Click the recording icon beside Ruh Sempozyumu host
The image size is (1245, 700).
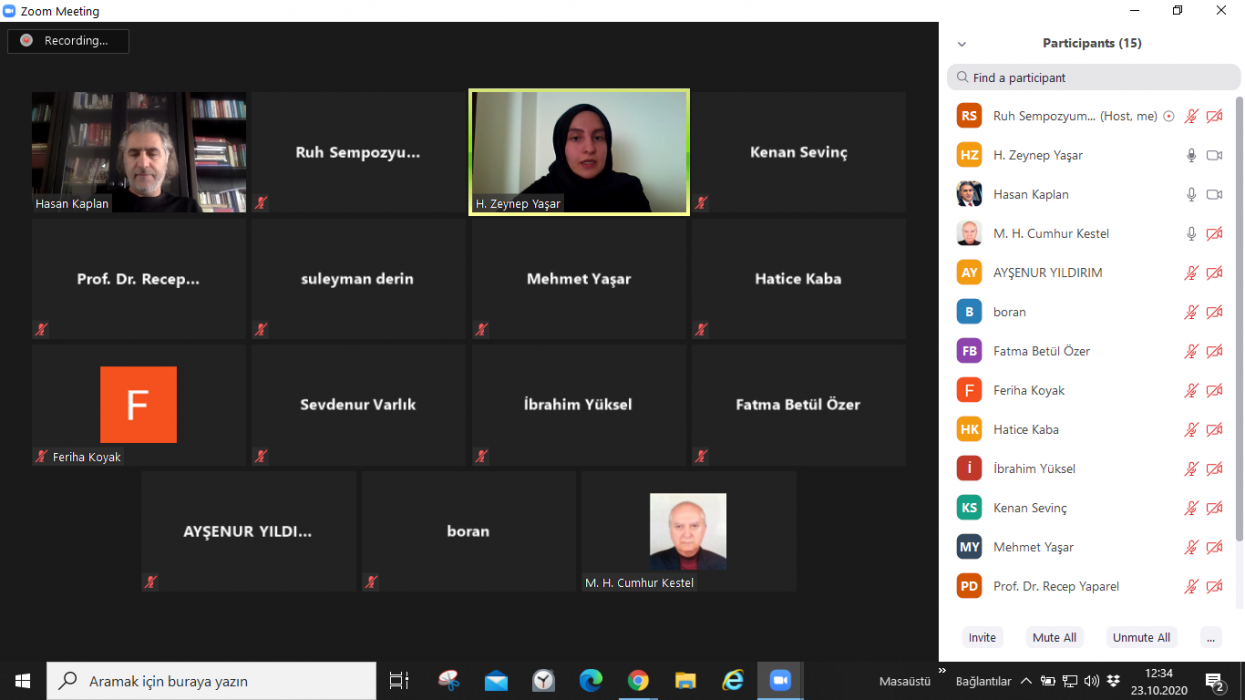1168,116
